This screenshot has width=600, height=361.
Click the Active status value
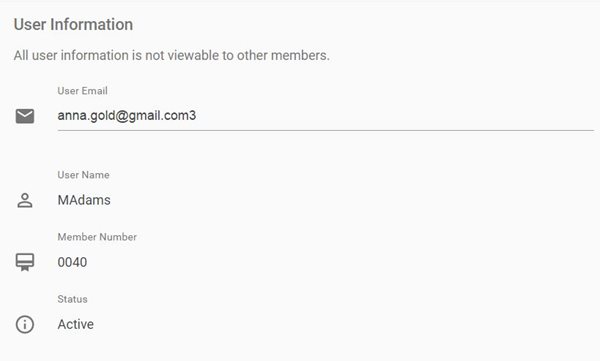(x=75, y=324)
